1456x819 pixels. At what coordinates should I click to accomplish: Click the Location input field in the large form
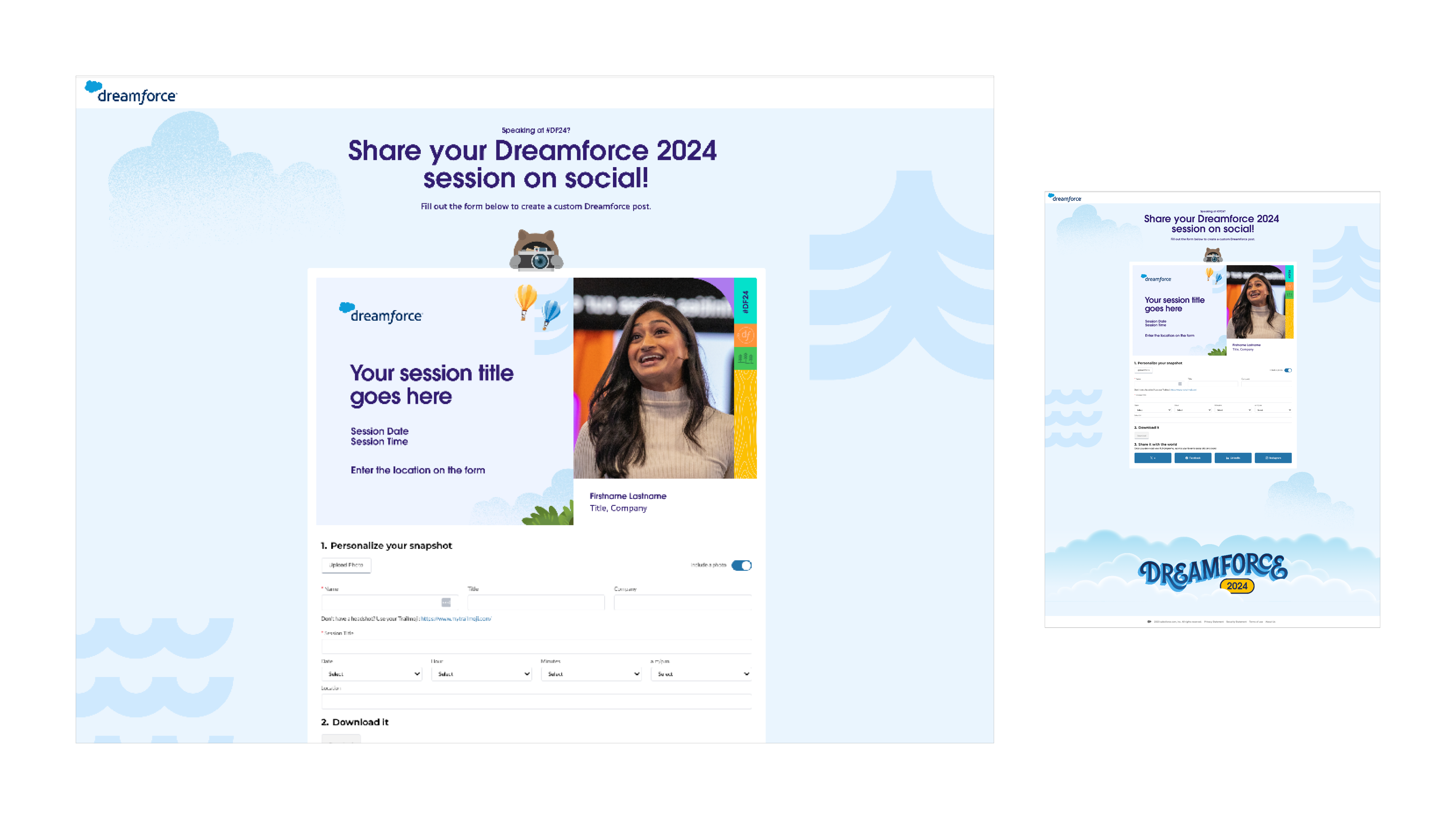point(536,701)
